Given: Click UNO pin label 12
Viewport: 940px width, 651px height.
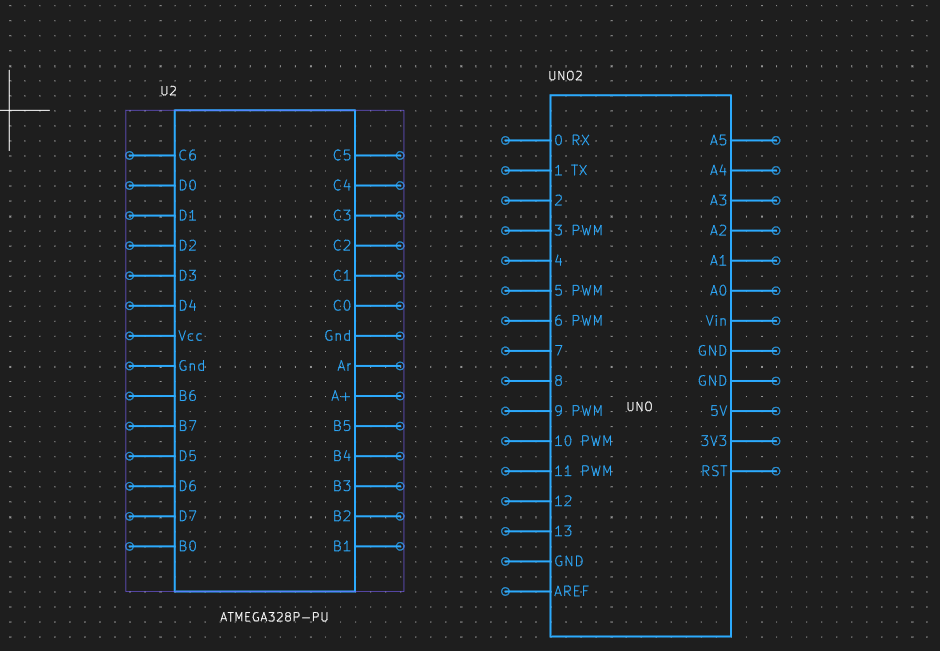Looking at the screenshot, I should [x=563, y=501].
